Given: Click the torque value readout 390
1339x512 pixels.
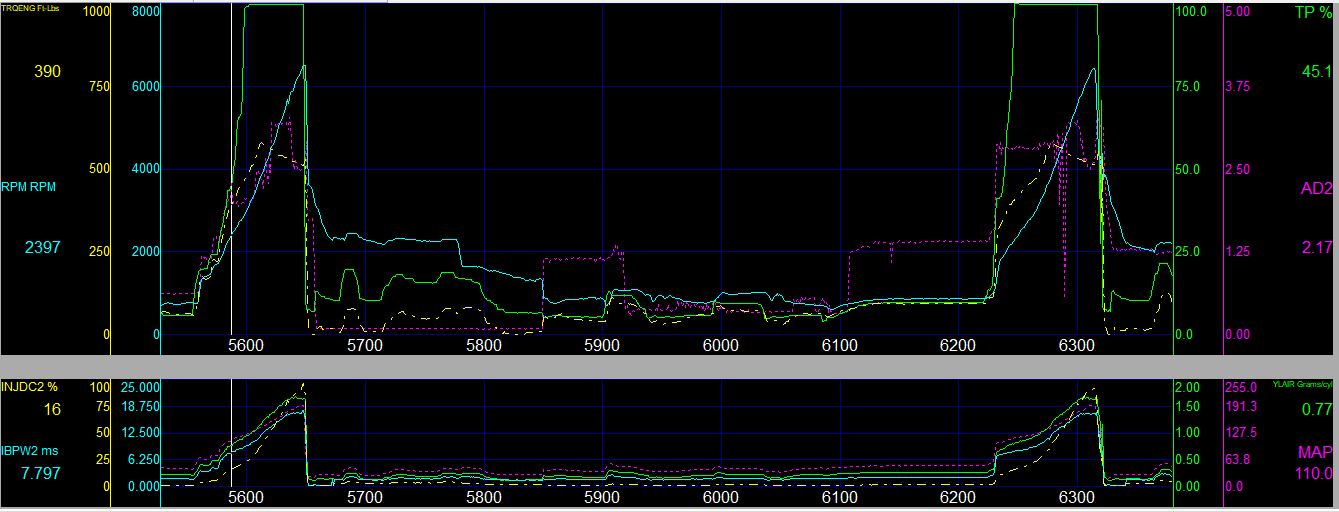Looking at the screenshot, I should coord(47,72).
